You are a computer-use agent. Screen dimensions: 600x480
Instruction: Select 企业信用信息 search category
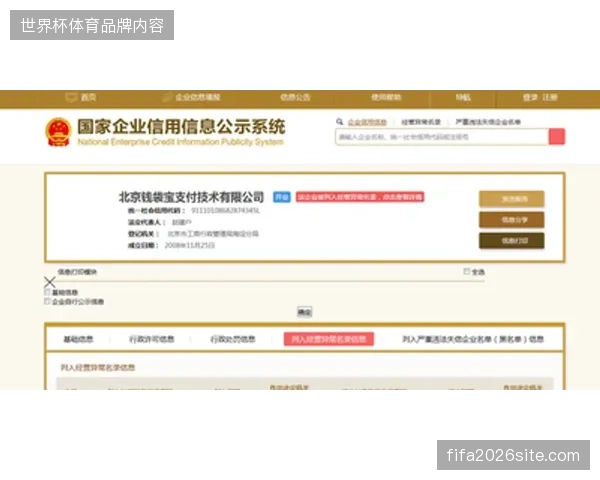(367, 122)
